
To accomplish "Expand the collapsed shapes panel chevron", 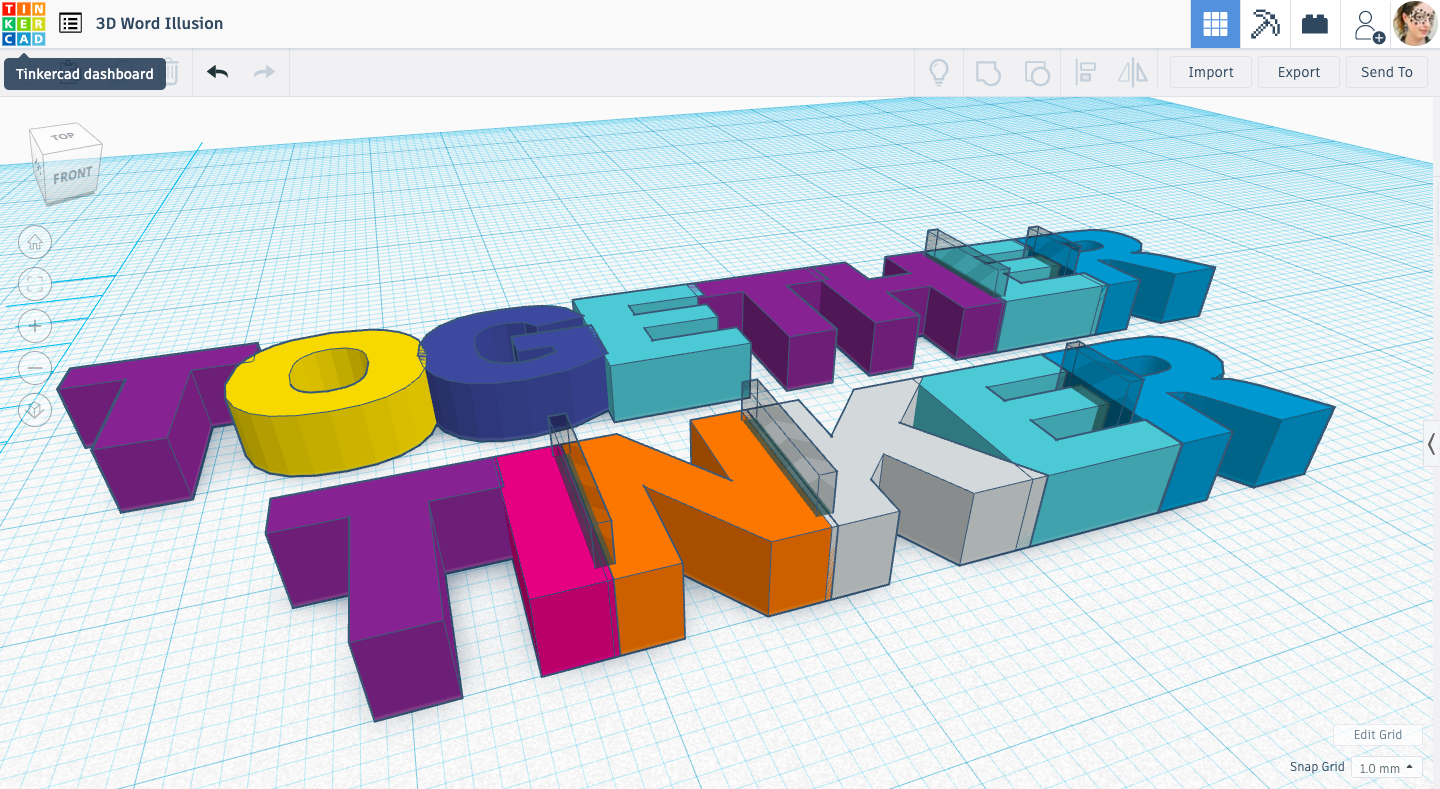I will (x=1431, y=444).
